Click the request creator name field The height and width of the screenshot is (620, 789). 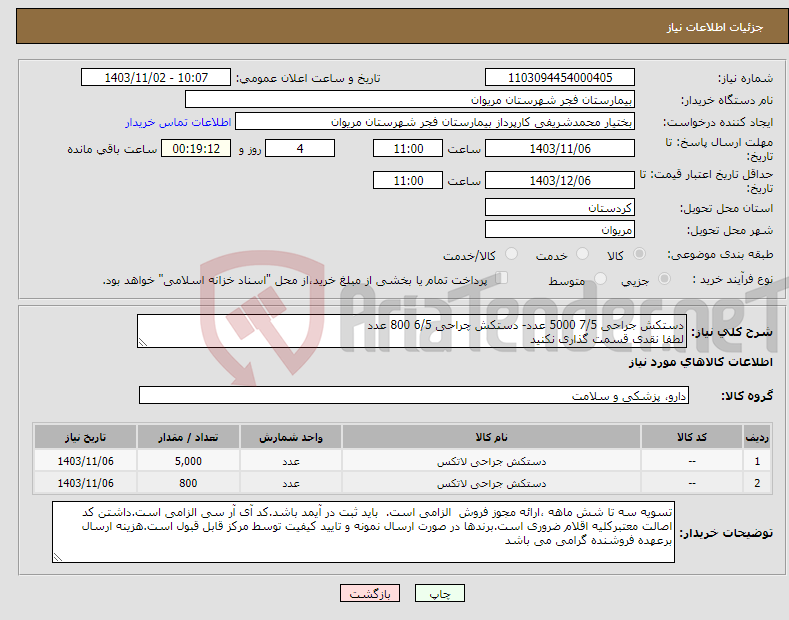(x=435, y=122)
